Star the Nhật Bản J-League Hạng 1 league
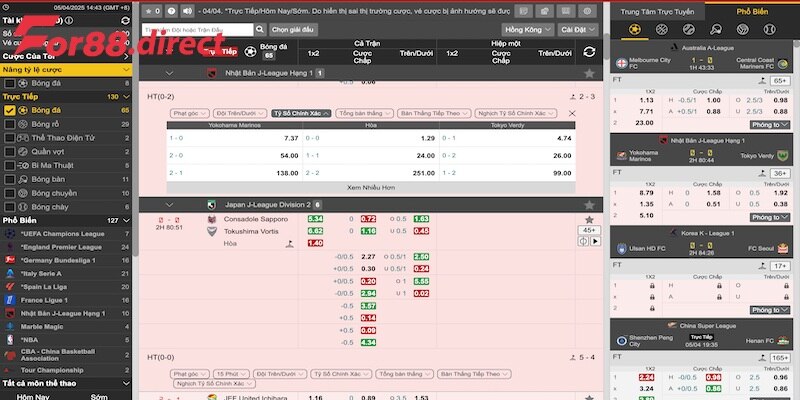 click(589, 74)
